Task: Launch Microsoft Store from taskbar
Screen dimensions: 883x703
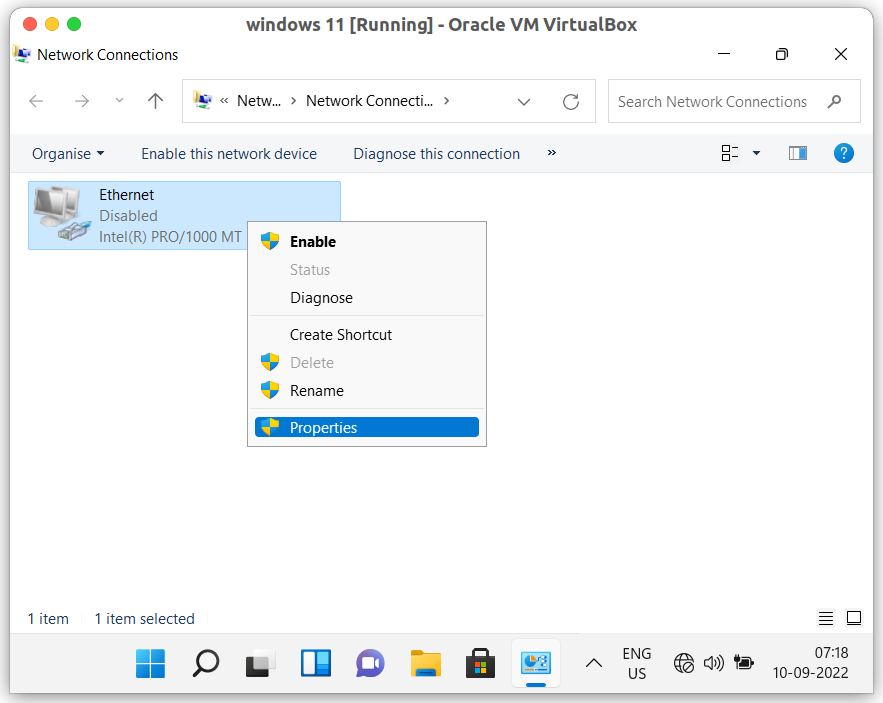Action: (481, 663)
